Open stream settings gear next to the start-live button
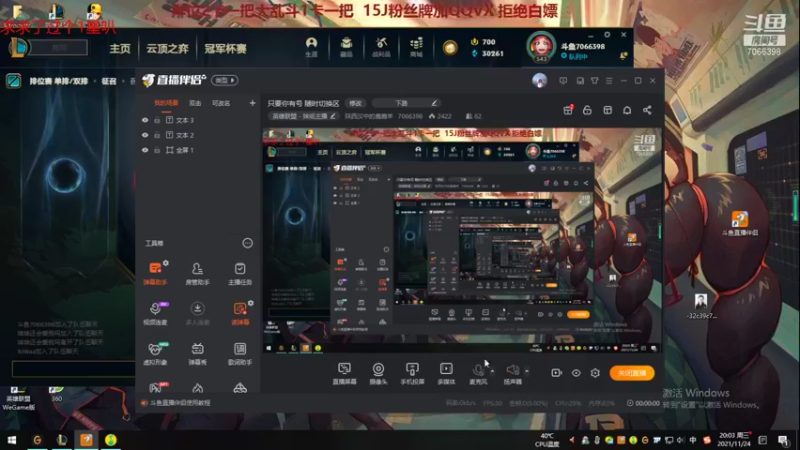This screenshot has height=450, width=800. [x=595, y=373]
